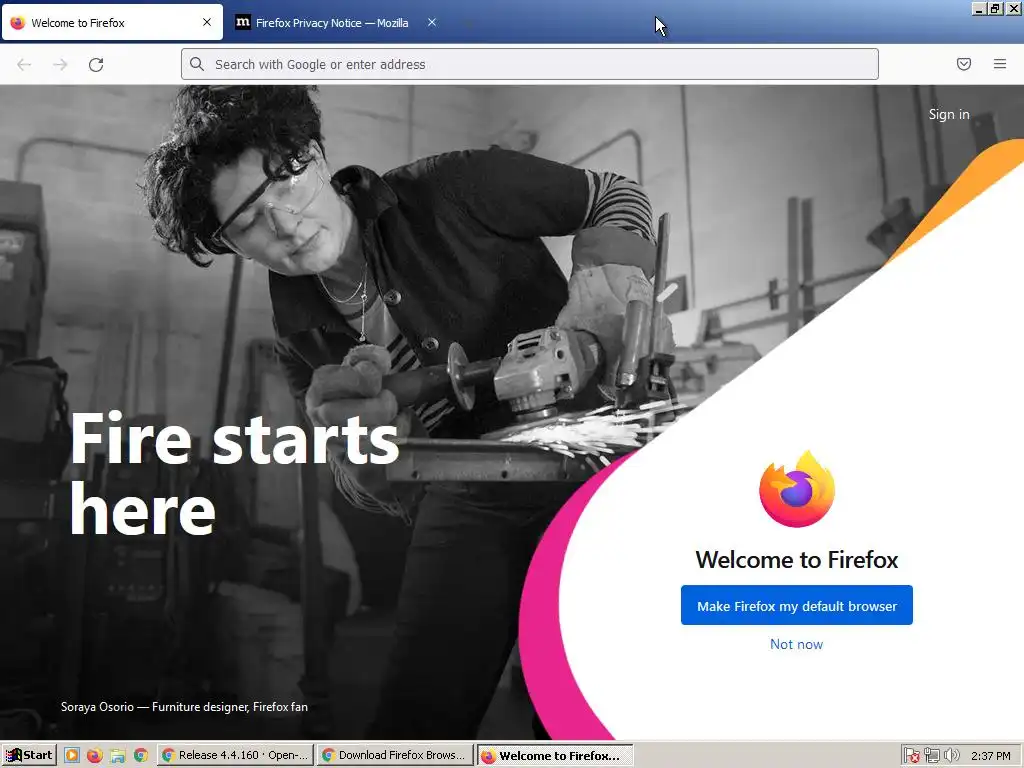Screen dimensions: 1024x768
Task: Click the Firefox logo above the welcome heading
Action: (x=797, y=489)
